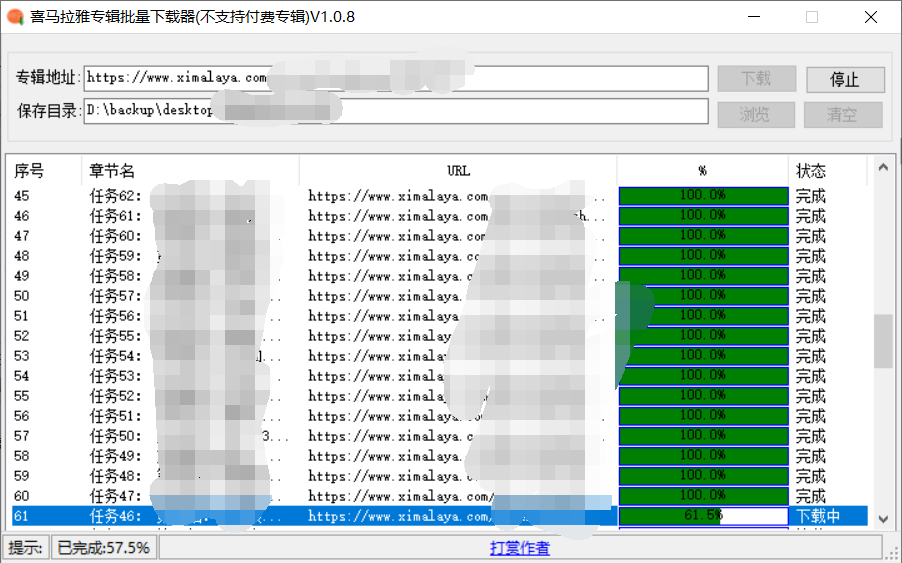Select the row 任务56
Viewport: 902px width, 563px height.
coord(439,316)
